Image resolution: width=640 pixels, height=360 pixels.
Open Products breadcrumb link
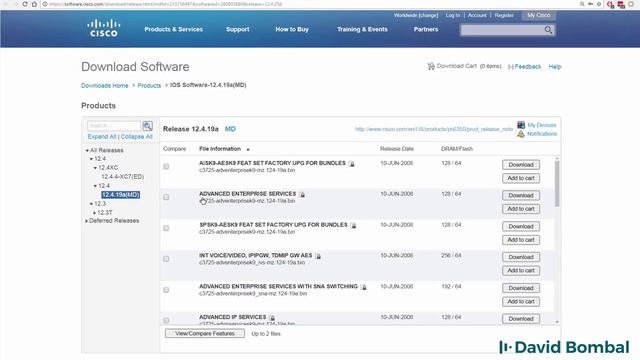(x=149, y=85)
